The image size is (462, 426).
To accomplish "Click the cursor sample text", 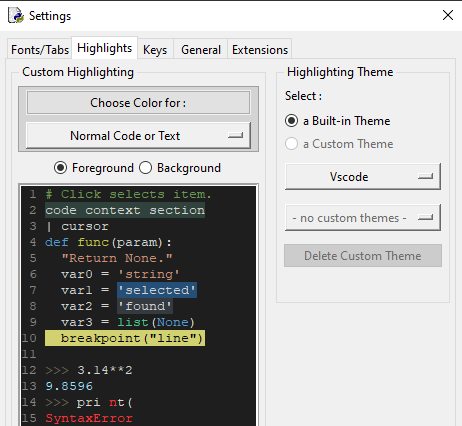I will click(x=85, y=226).
